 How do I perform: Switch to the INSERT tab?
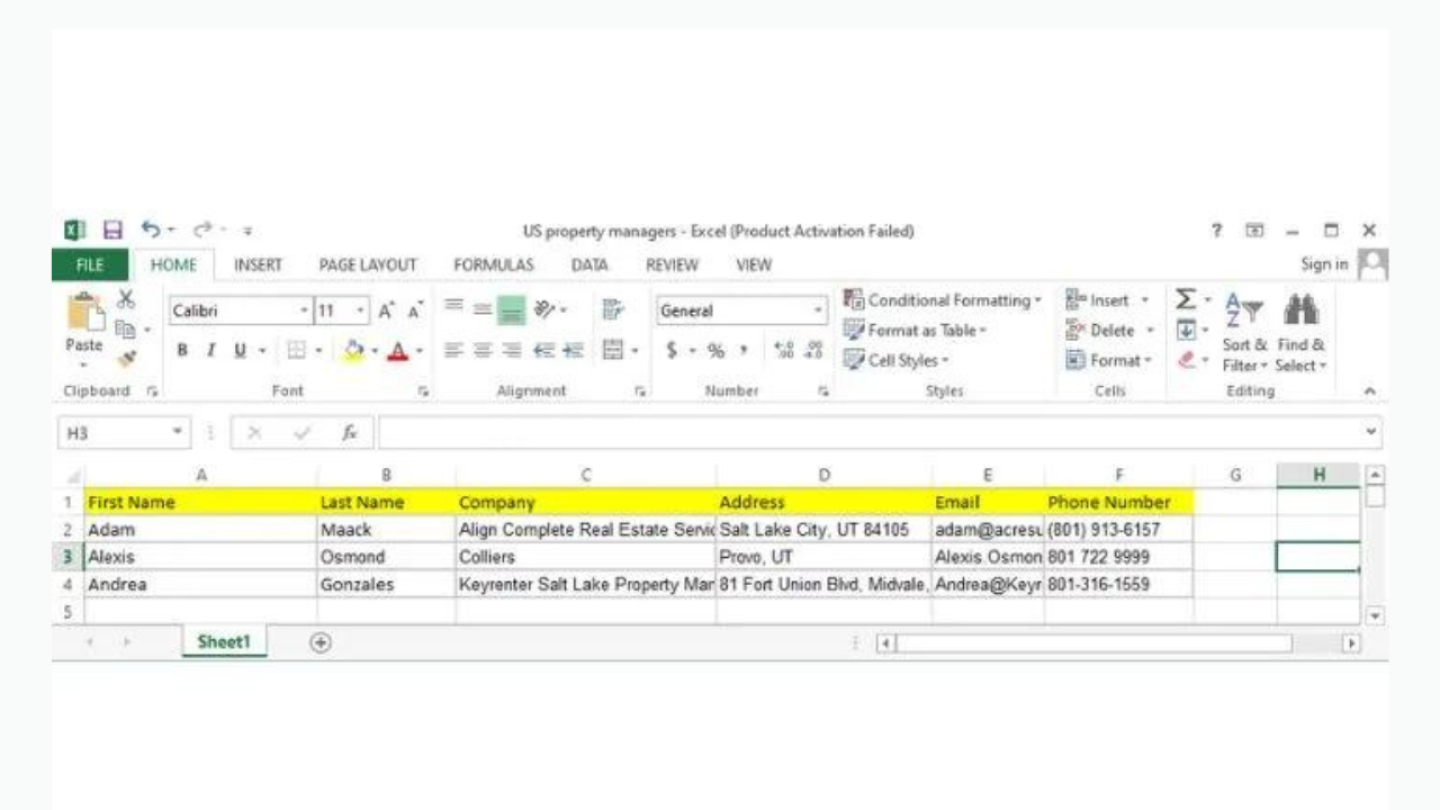257,265
